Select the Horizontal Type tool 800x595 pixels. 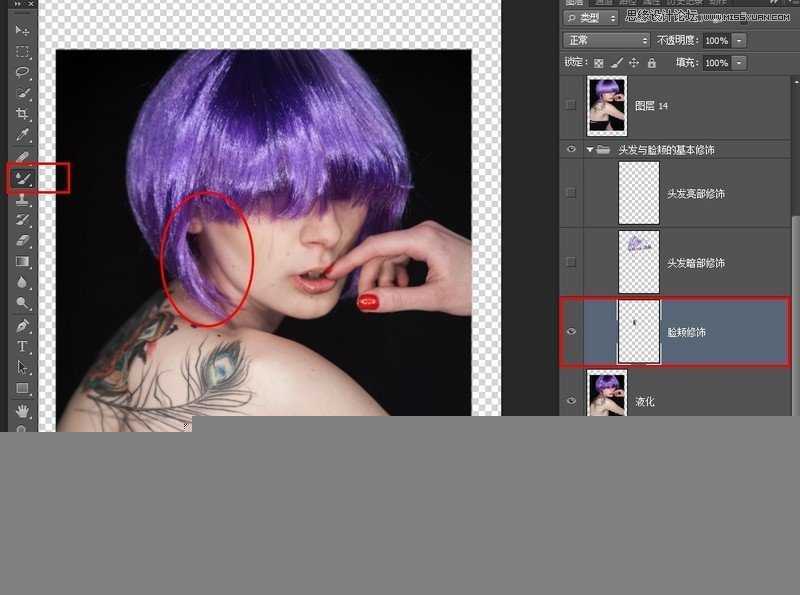[22, 346]
